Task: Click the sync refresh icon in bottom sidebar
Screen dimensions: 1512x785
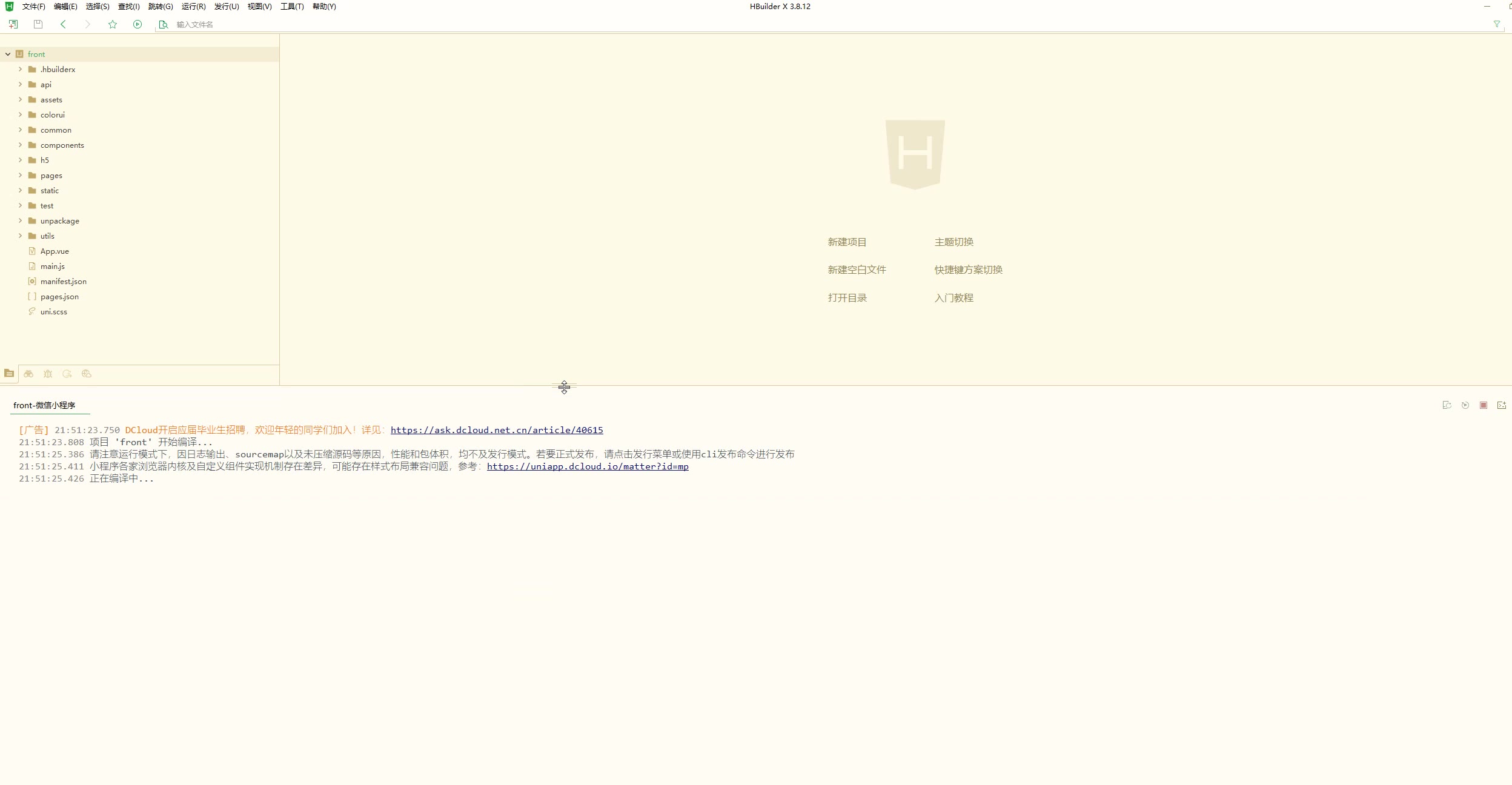Action: (67, 374)
